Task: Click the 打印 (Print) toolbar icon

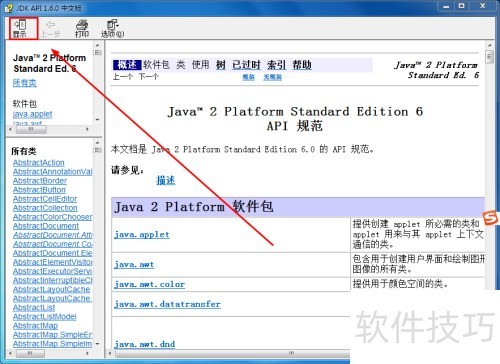Action: (x=82, y=29)
